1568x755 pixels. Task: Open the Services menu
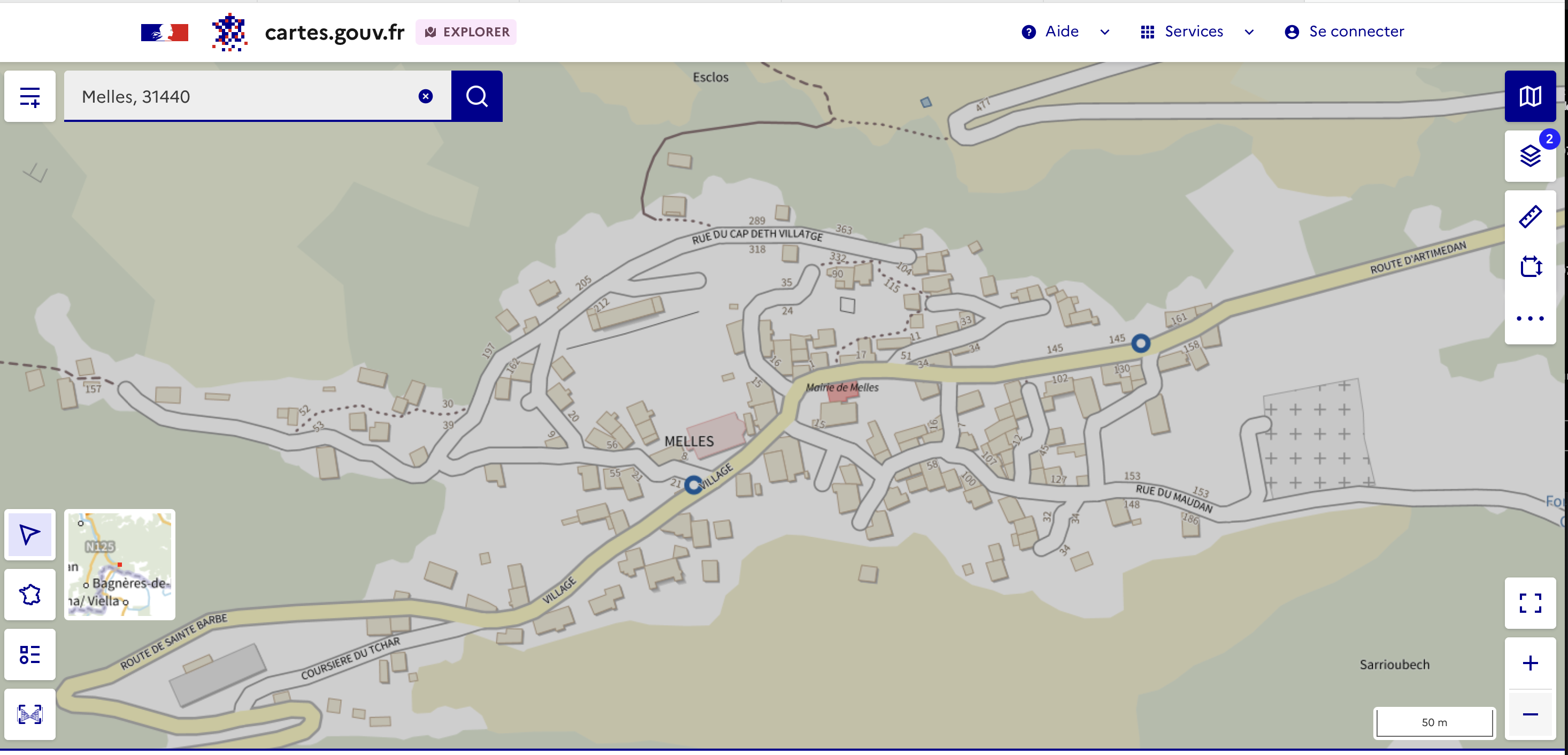tap(1197, 32)
